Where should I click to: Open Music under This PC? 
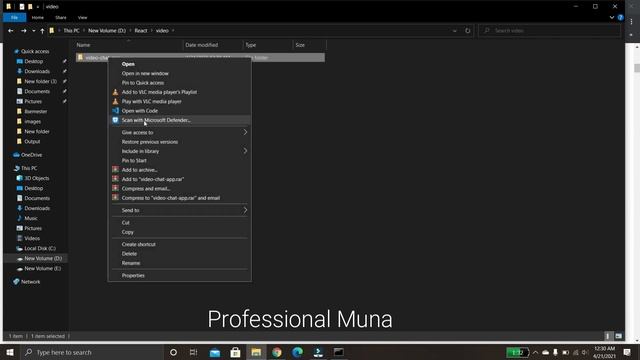[31, 218]
